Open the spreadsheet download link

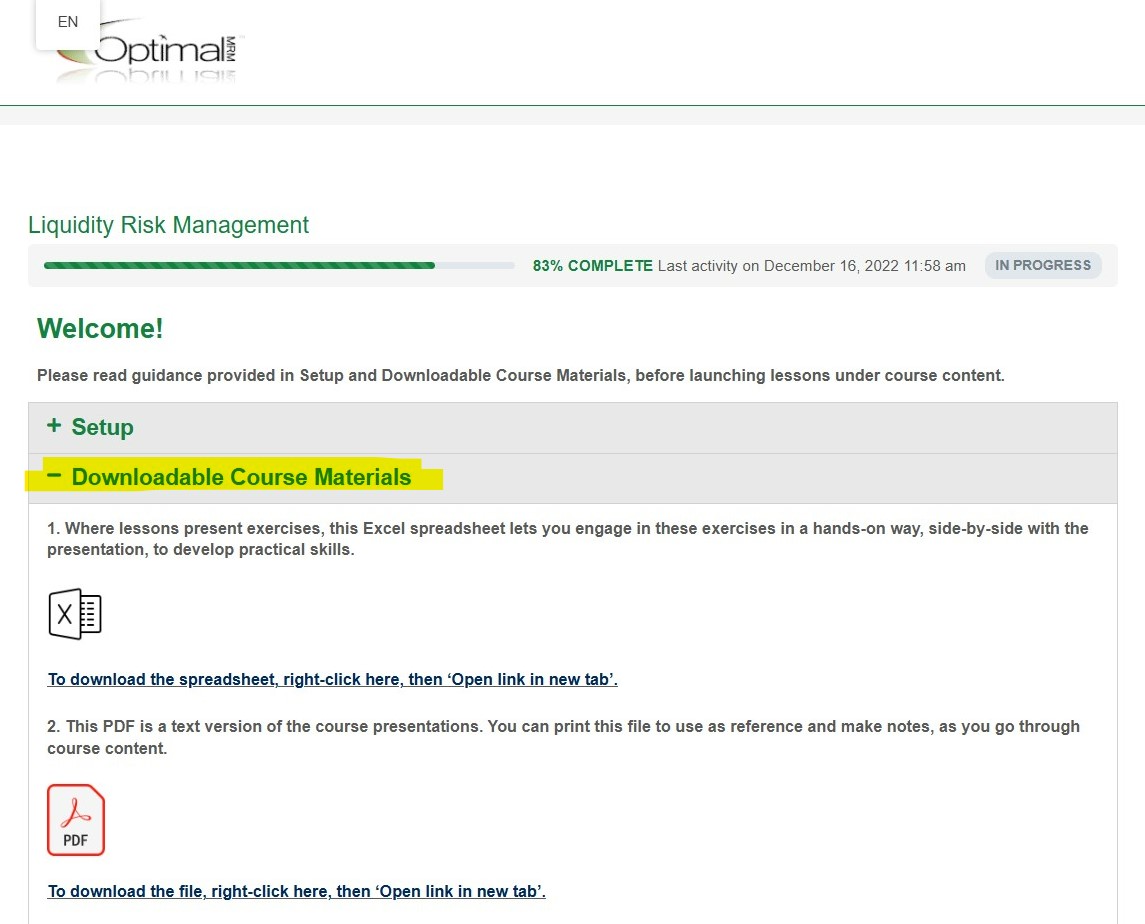click(x=332, y=679)
